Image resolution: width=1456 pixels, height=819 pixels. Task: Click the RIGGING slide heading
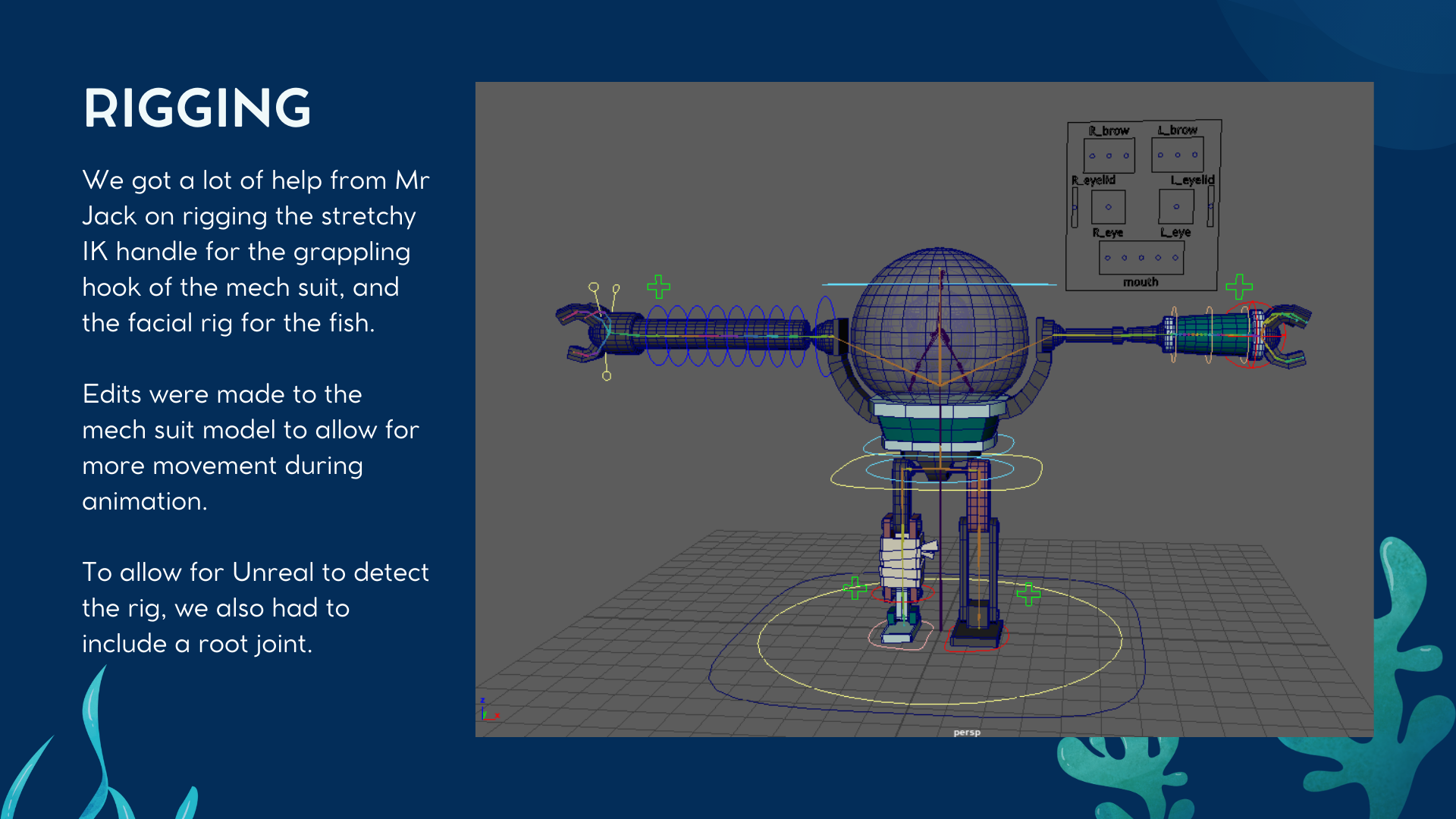[x=197, y=108]
